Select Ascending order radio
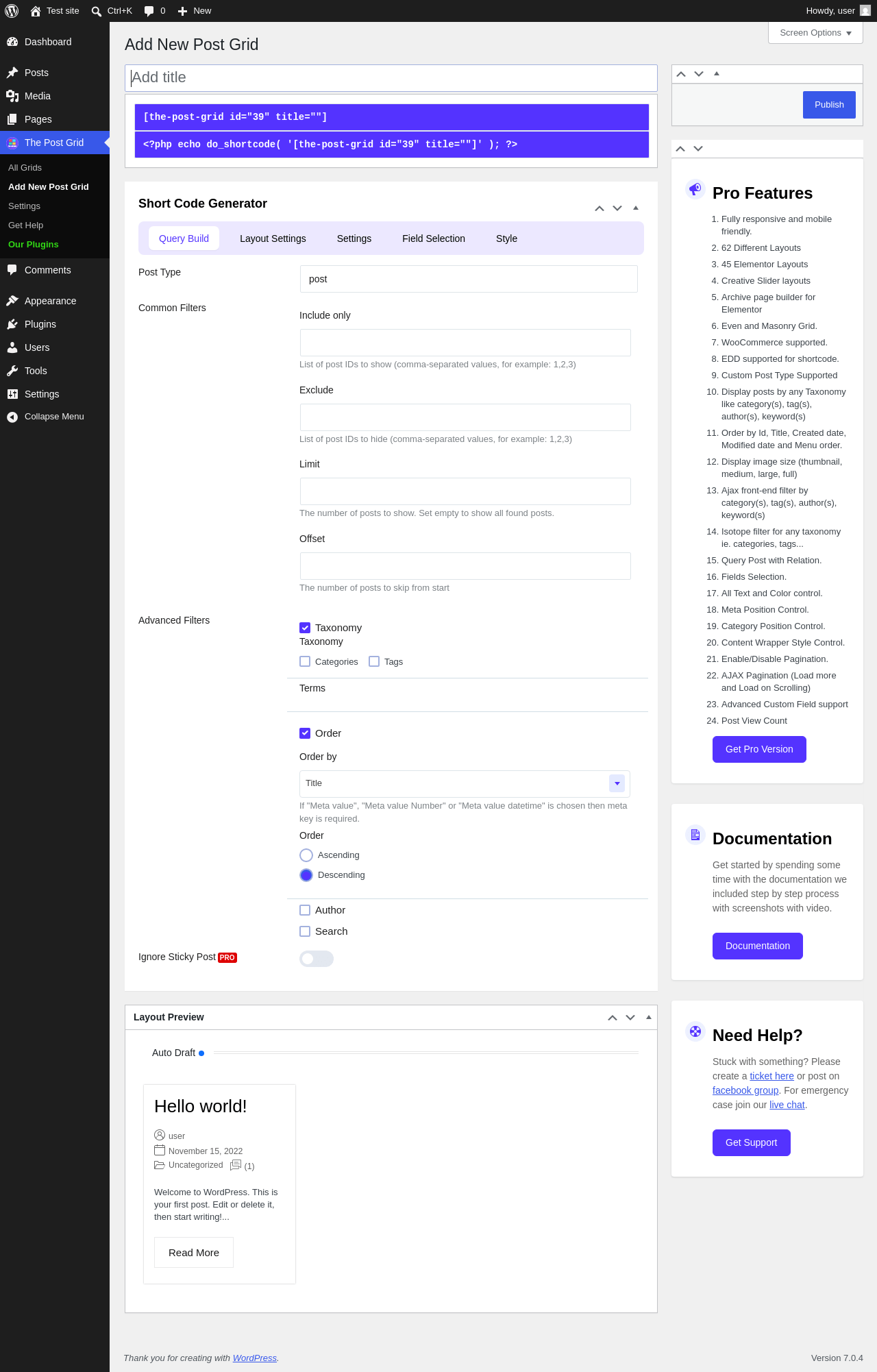This screenshot has width=877, height=1372. (306, 855)
